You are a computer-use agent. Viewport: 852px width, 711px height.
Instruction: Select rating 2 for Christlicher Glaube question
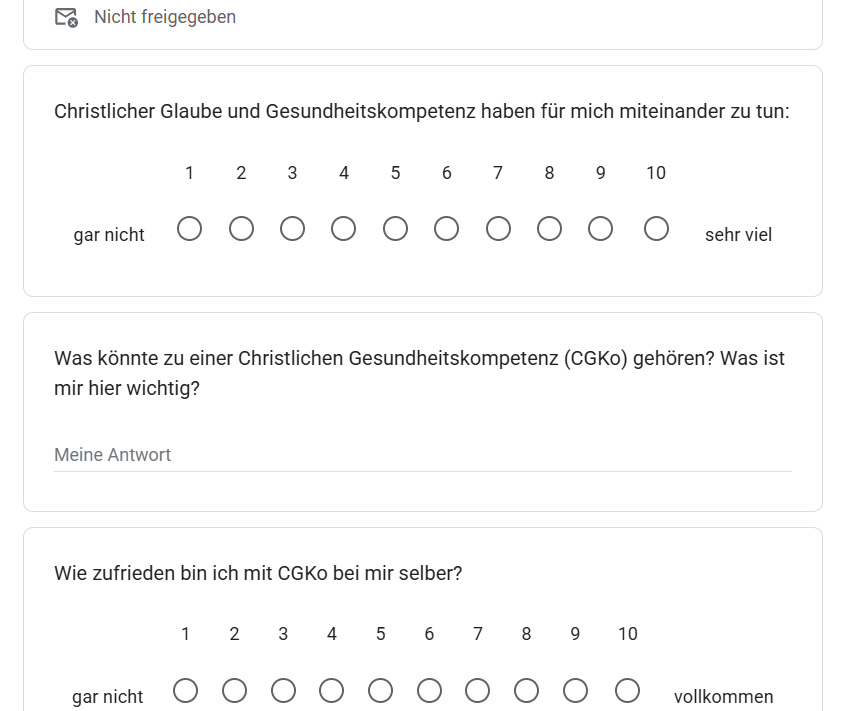coord(241,229)
